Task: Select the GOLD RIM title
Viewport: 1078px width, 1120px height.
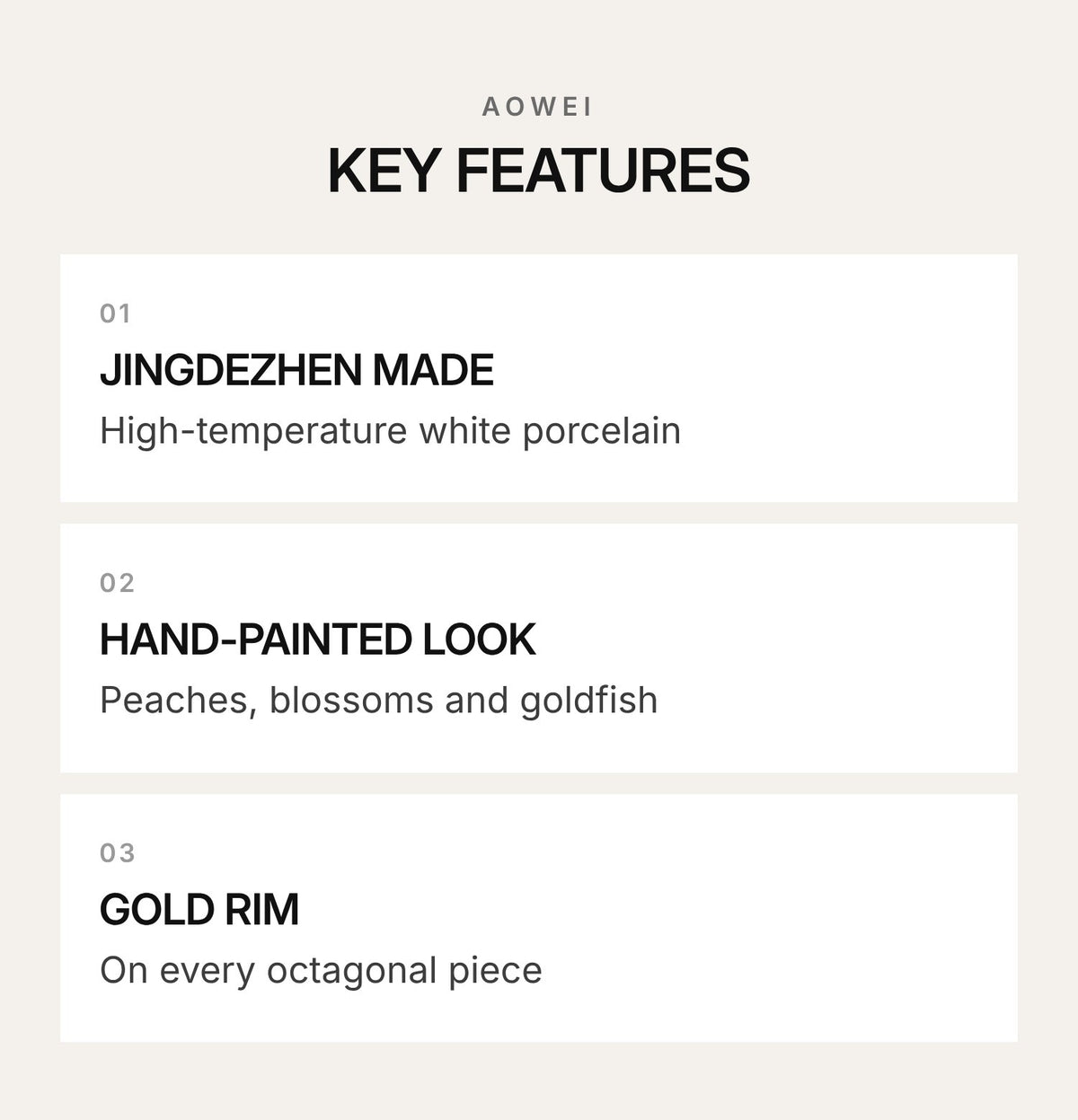Action: pos(199,909)
